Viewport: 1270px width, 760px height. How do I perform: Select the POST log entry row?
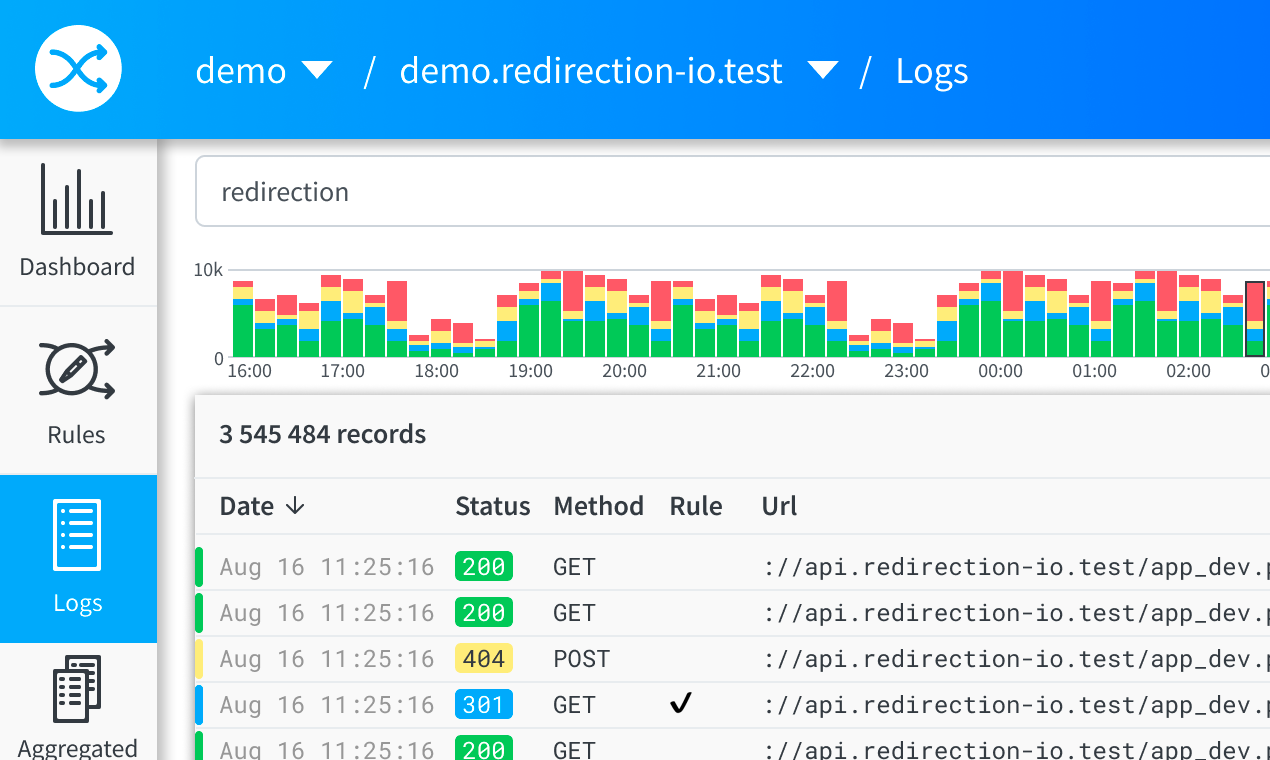pyautogui.click(x=700, y=659)
